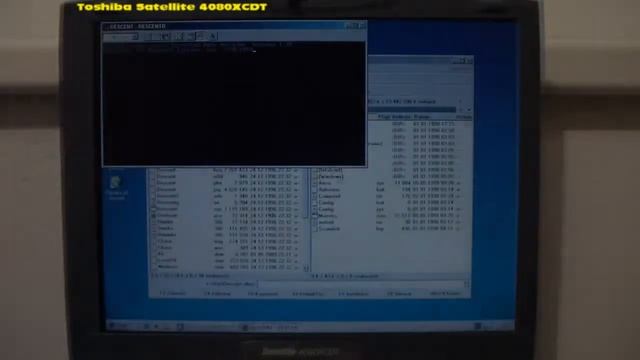Open Properties icon in the DOS window toolbar
Image resolution: width=640 pixels, height=360 pixels.
coord(190,37)
